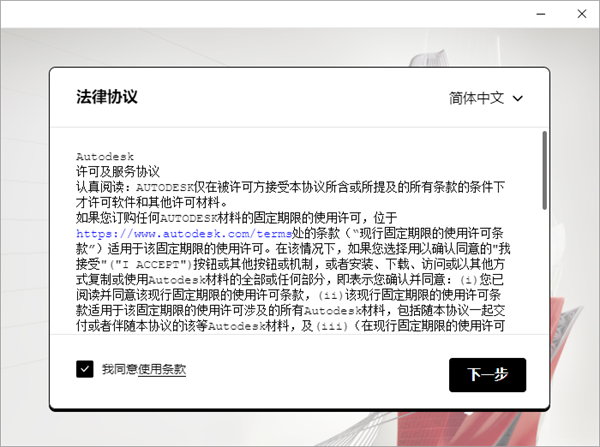
Task: Check the 我同意使用条款 checkbox
Action: (85, 369)
